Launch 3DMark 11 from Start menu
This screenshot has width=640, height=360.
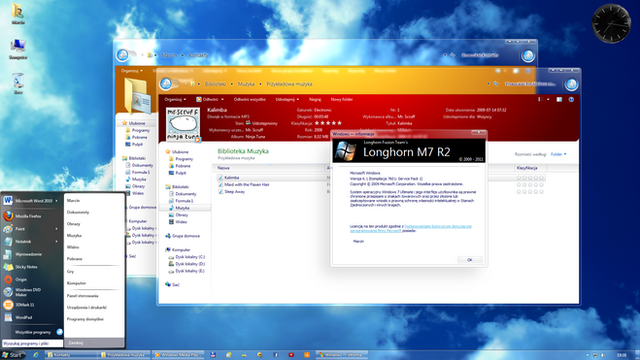coord(24,304)
